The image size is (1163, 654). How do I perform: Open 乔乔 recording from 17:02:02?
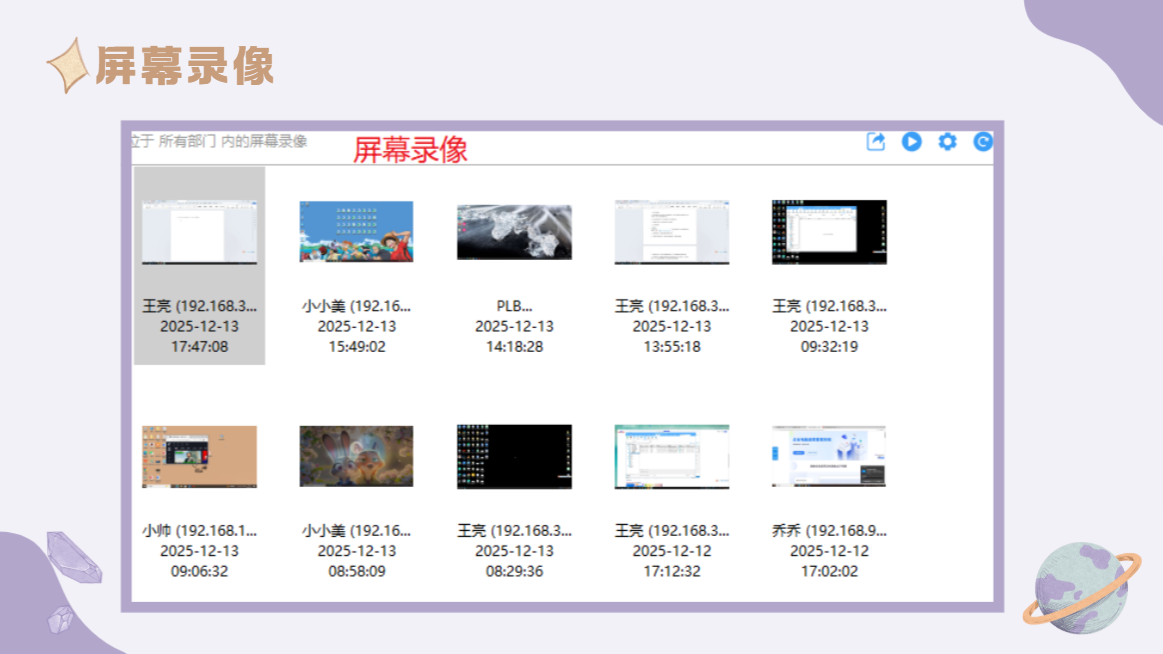click(829, 491)
